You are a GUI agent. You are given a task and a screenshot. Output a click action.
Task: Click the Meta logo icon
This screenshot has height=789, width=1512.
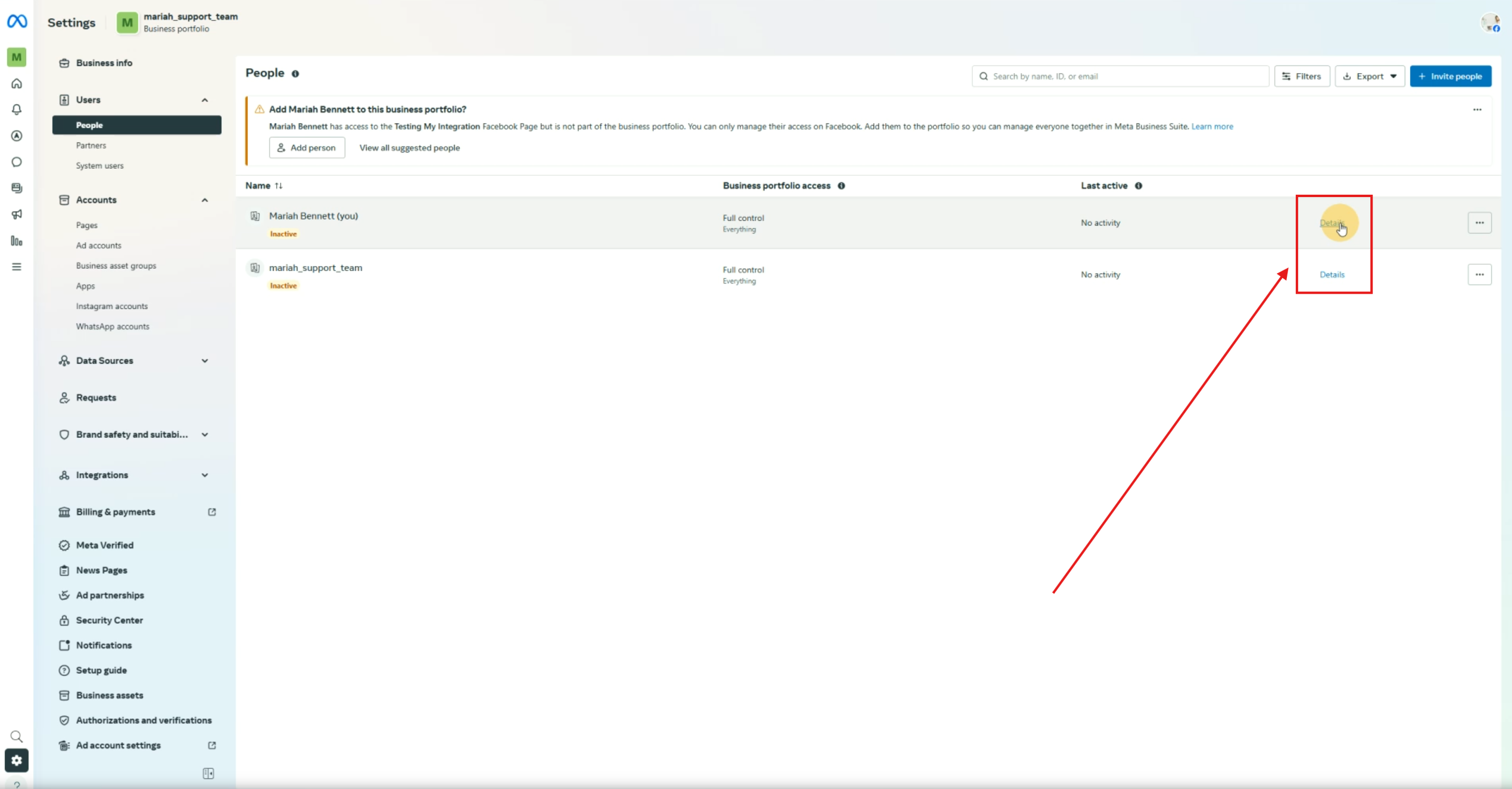[x=17, y=21]
